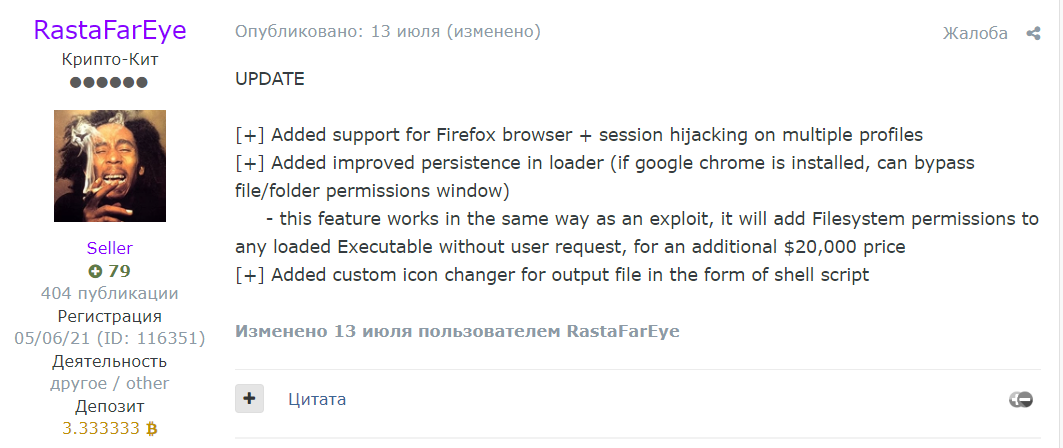Click the orange bitcoin symbol under Депозит

coord(152,429)
